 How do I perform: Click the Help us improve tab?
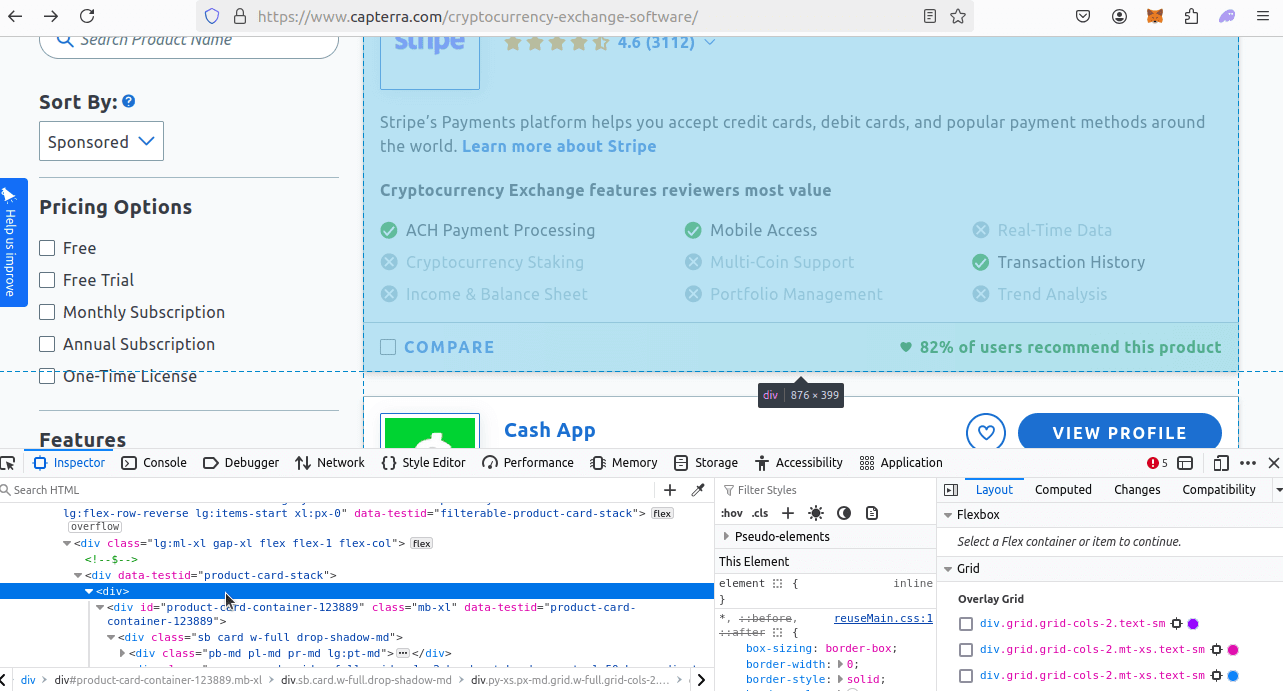[x=11, y=243]
